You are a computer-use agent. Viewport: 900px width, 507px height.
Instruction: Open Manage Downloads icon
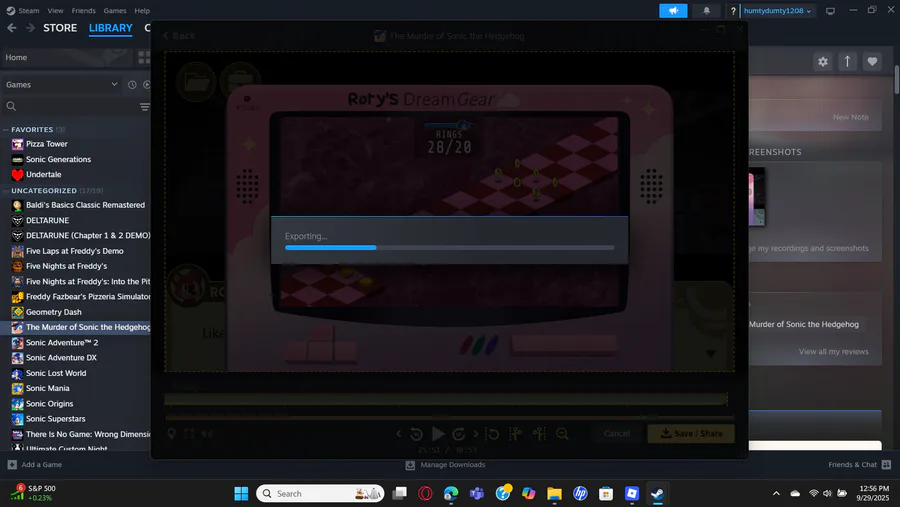pos(410,465)
